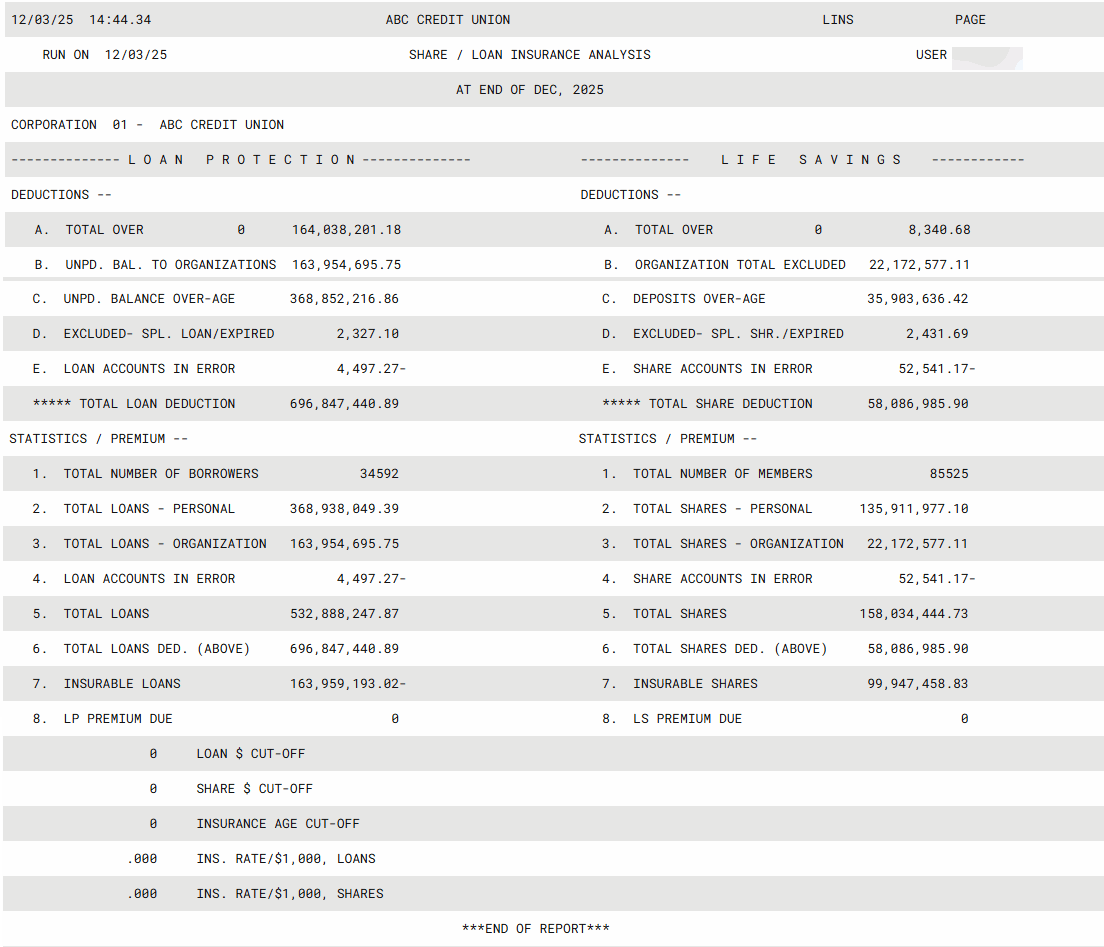Viewport: 1104px width, 947px height.
Task: Select the TOTAL LOANS value 532,888,247.87
Action: (x=344, y=614)
